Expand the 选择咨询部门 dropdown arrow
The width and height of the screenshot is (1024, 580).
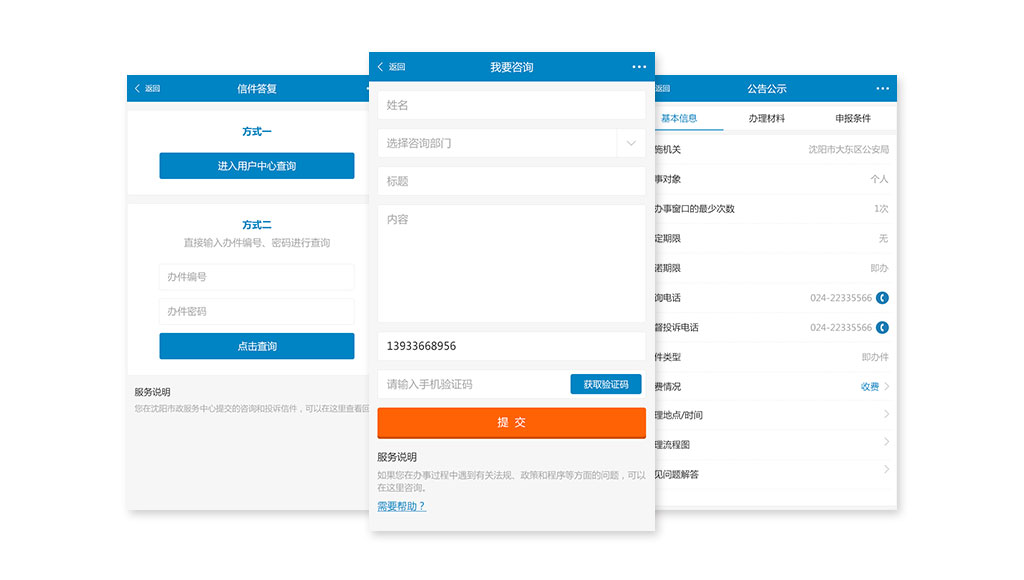point(631,143)
